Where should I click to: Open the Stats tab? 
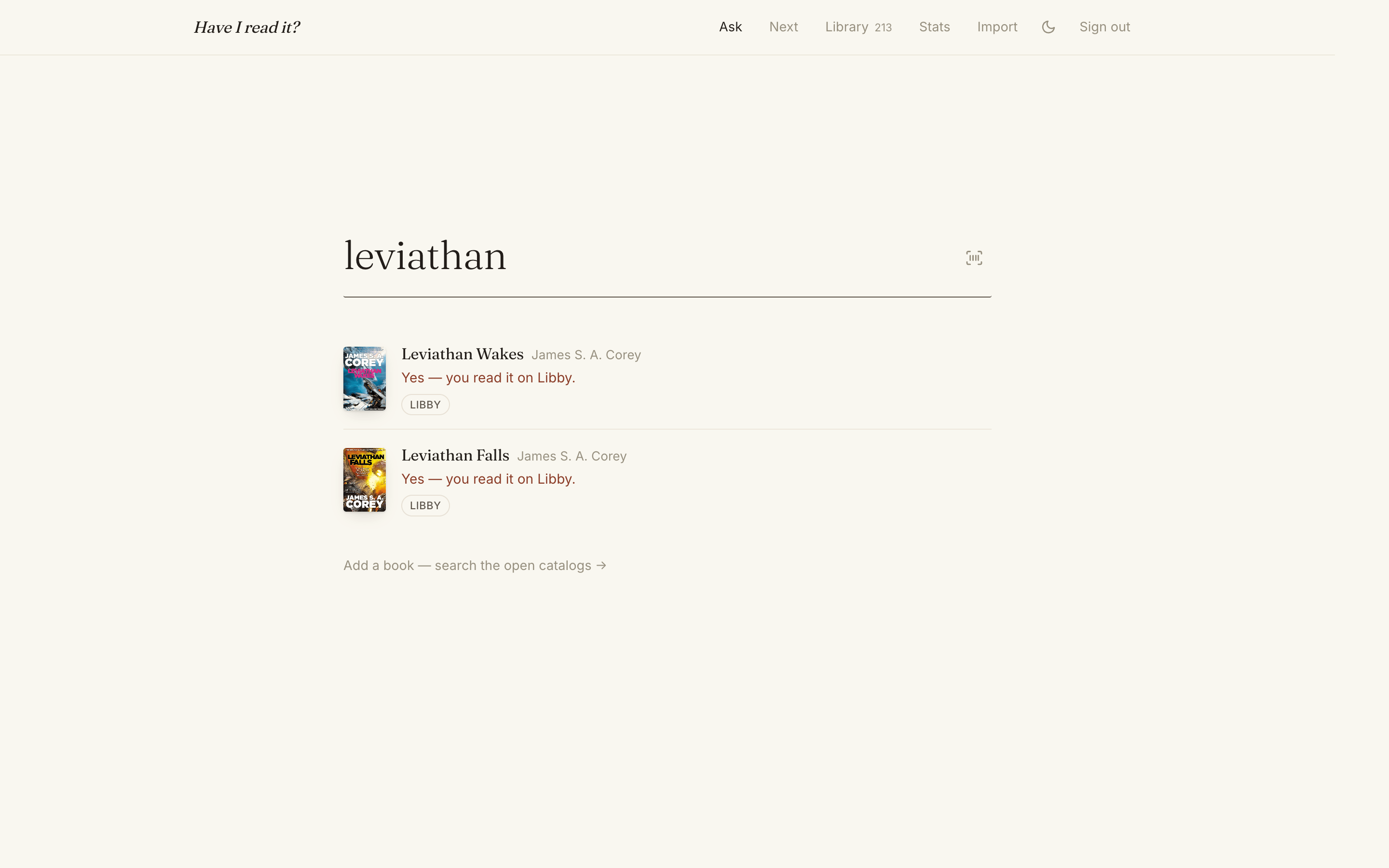(934, 27)
